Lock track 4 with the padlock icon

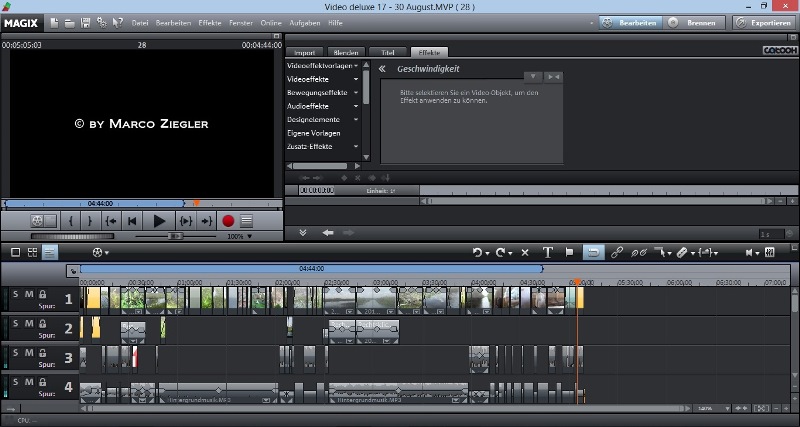[43, 382]
